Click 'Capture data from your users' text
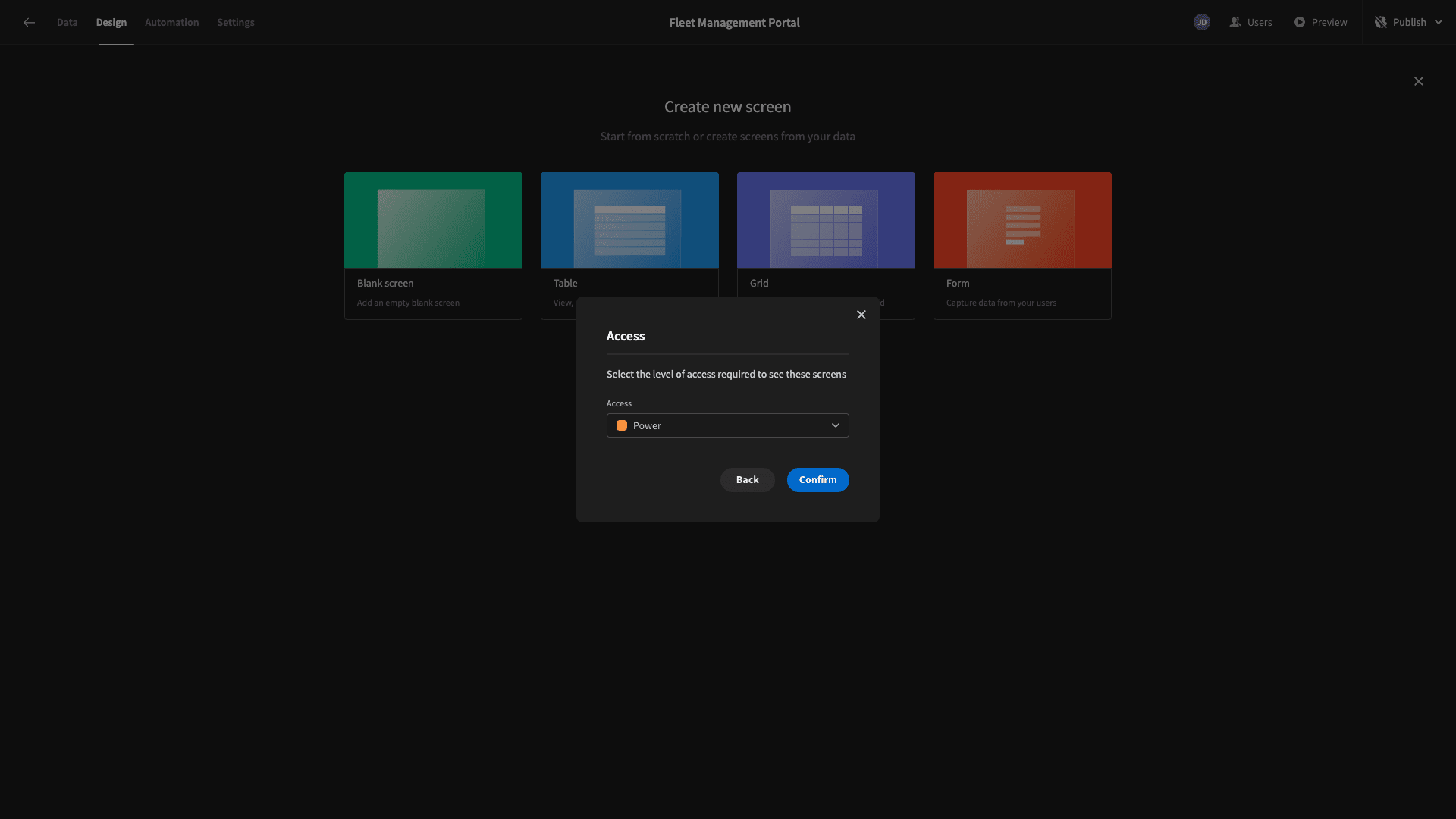This screenshot has width=1456, height=819. click(x=1001, y=303)
